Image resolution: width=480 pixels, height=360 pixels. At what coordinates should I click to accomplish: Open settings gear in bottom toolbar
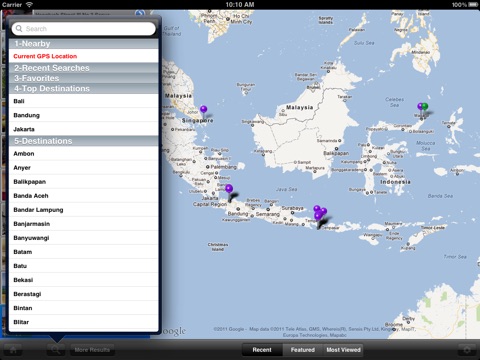pos(467,350)
